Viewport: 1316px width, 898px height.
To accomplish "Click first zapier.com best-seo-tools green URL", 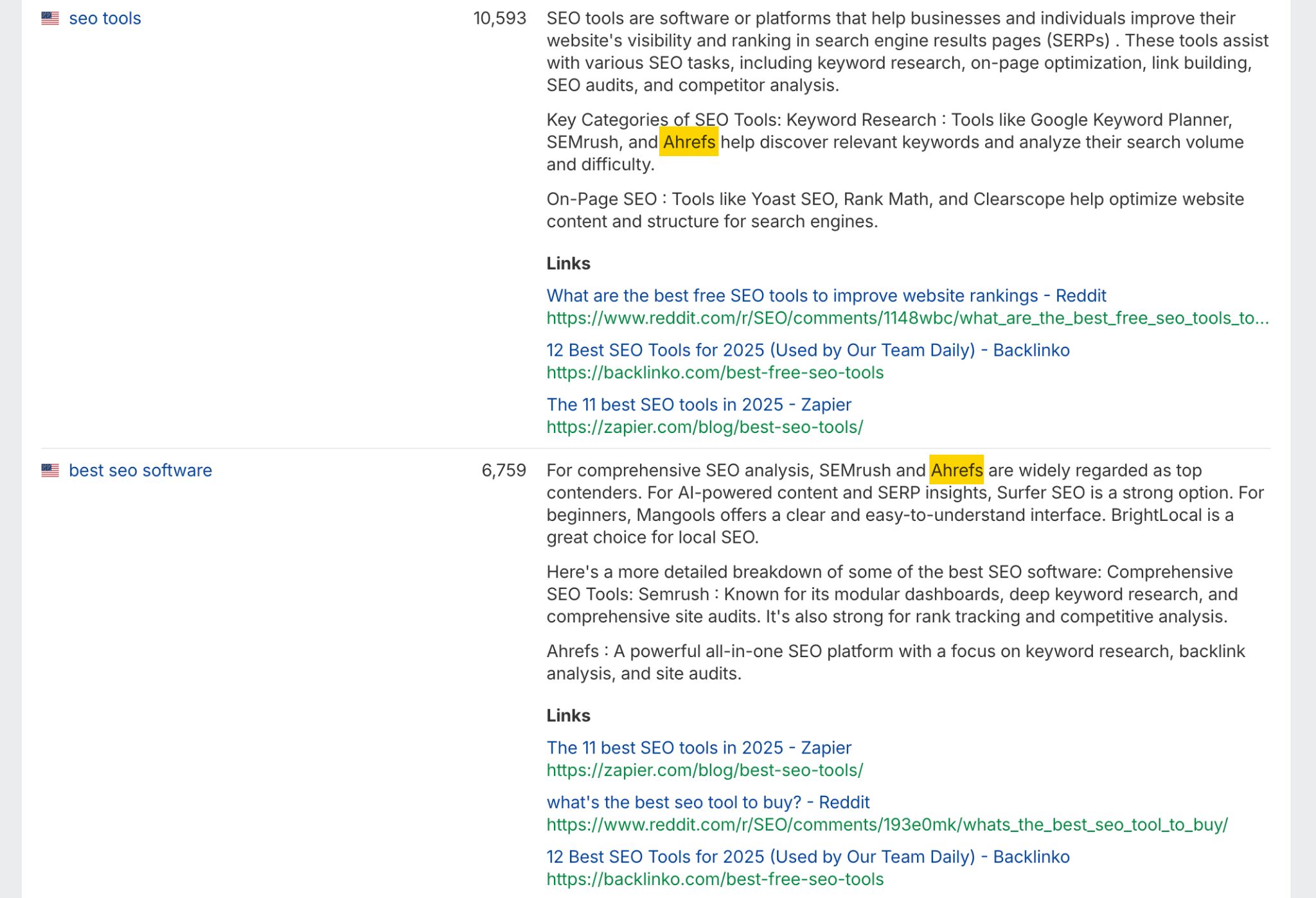I will [704, 427].
